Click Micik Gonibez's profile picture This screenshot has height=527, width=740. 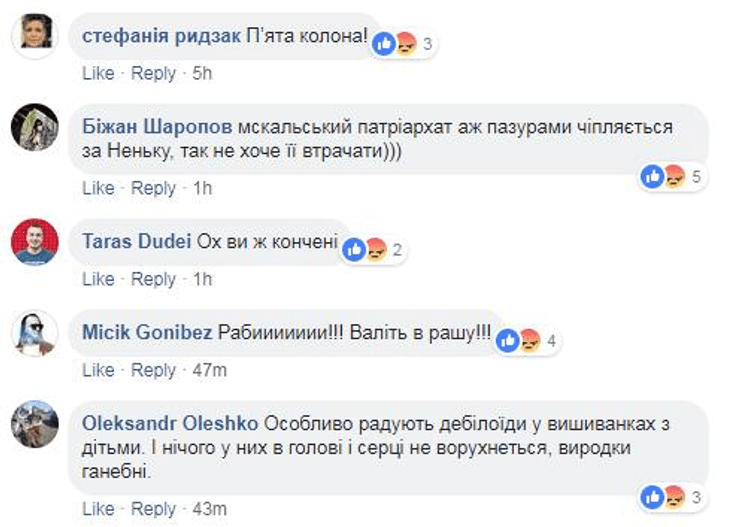tap(34, 332)
